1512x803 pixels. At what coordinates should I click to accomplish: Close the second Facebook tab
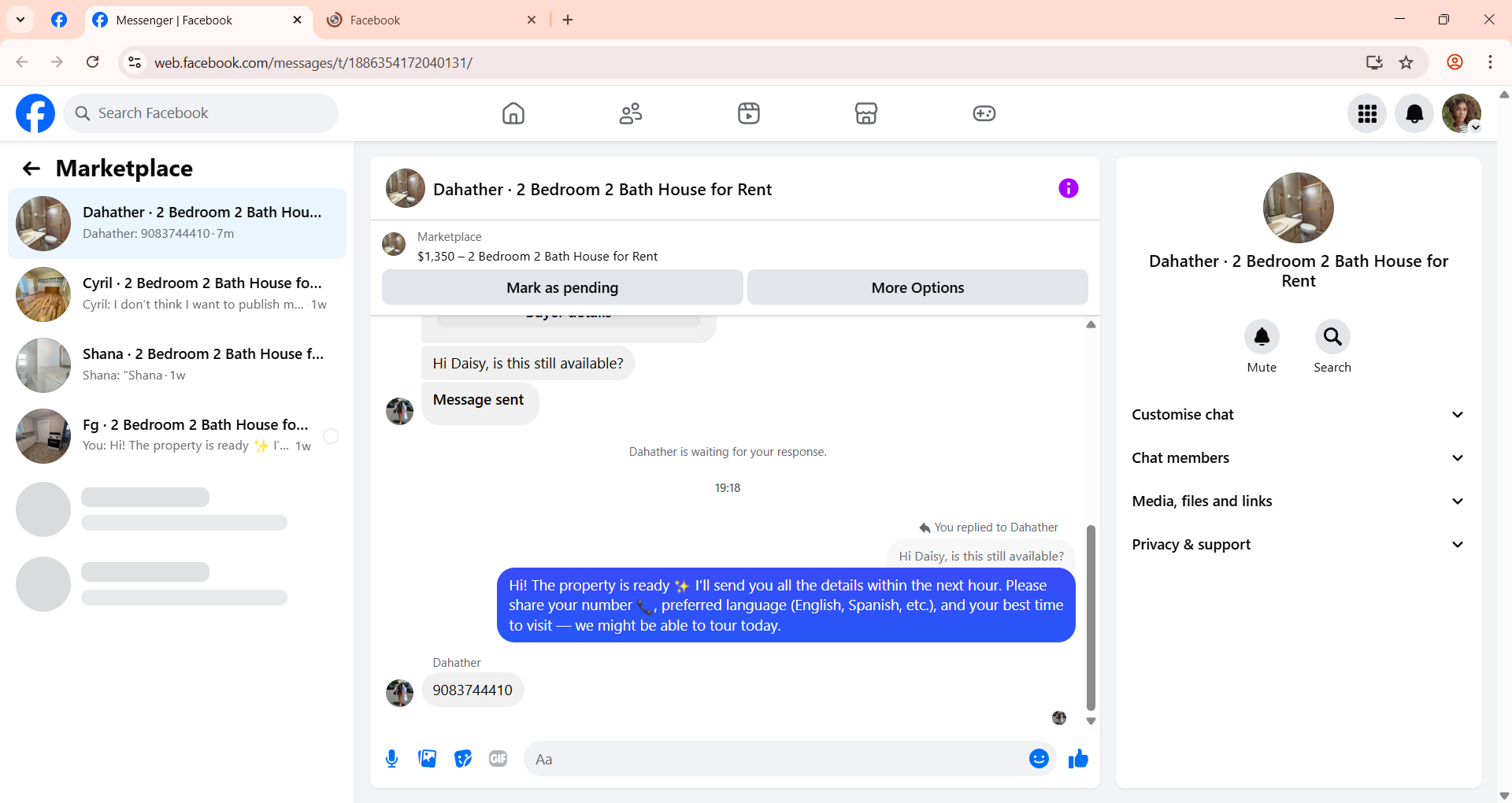click(x=532, y=20)
